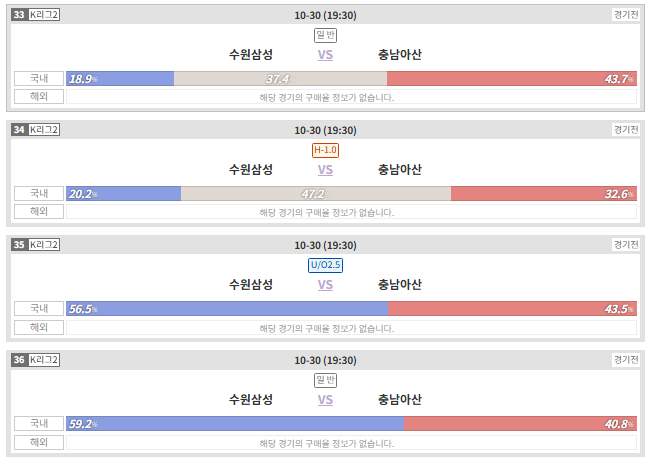Click the 일반 badge in match 33
The width and height of the screenshot is (648, 463).
(325, 35)
